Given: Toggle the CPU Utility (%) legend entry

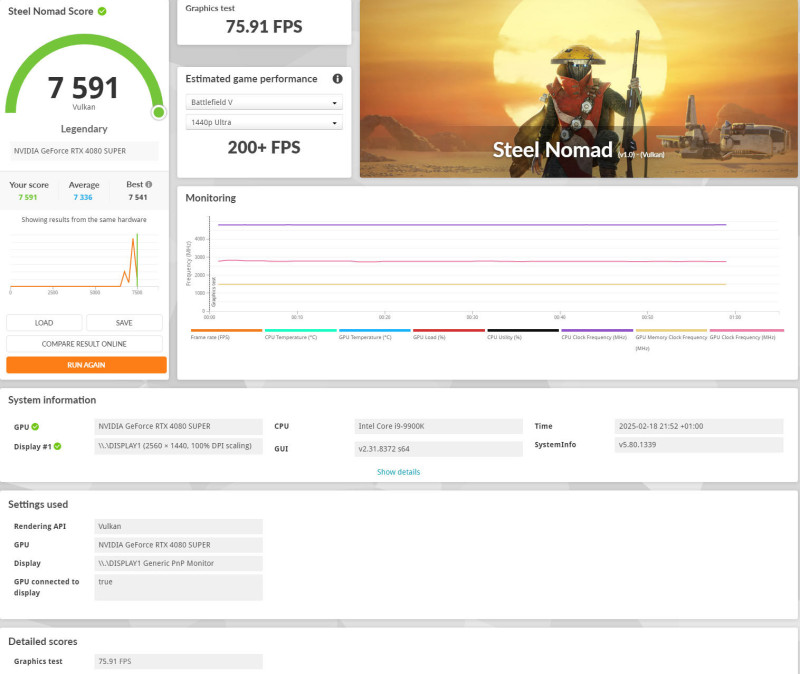Looking at the screenshot, I should pyautogui.click(x=523, y=334).
